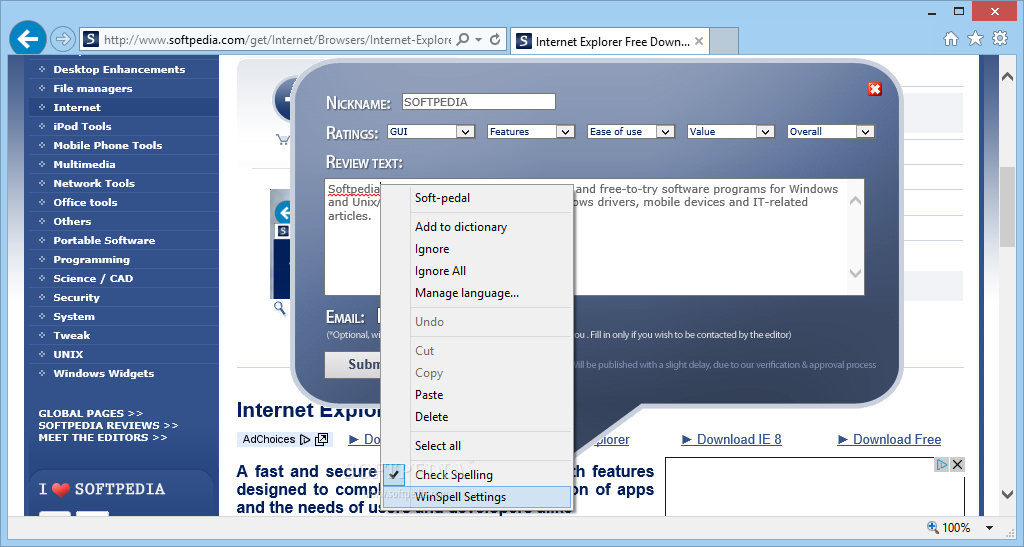Open the zoom level dropdown arrow
The height and width of the screenshot is (547, 1024).
click(989, 527)
